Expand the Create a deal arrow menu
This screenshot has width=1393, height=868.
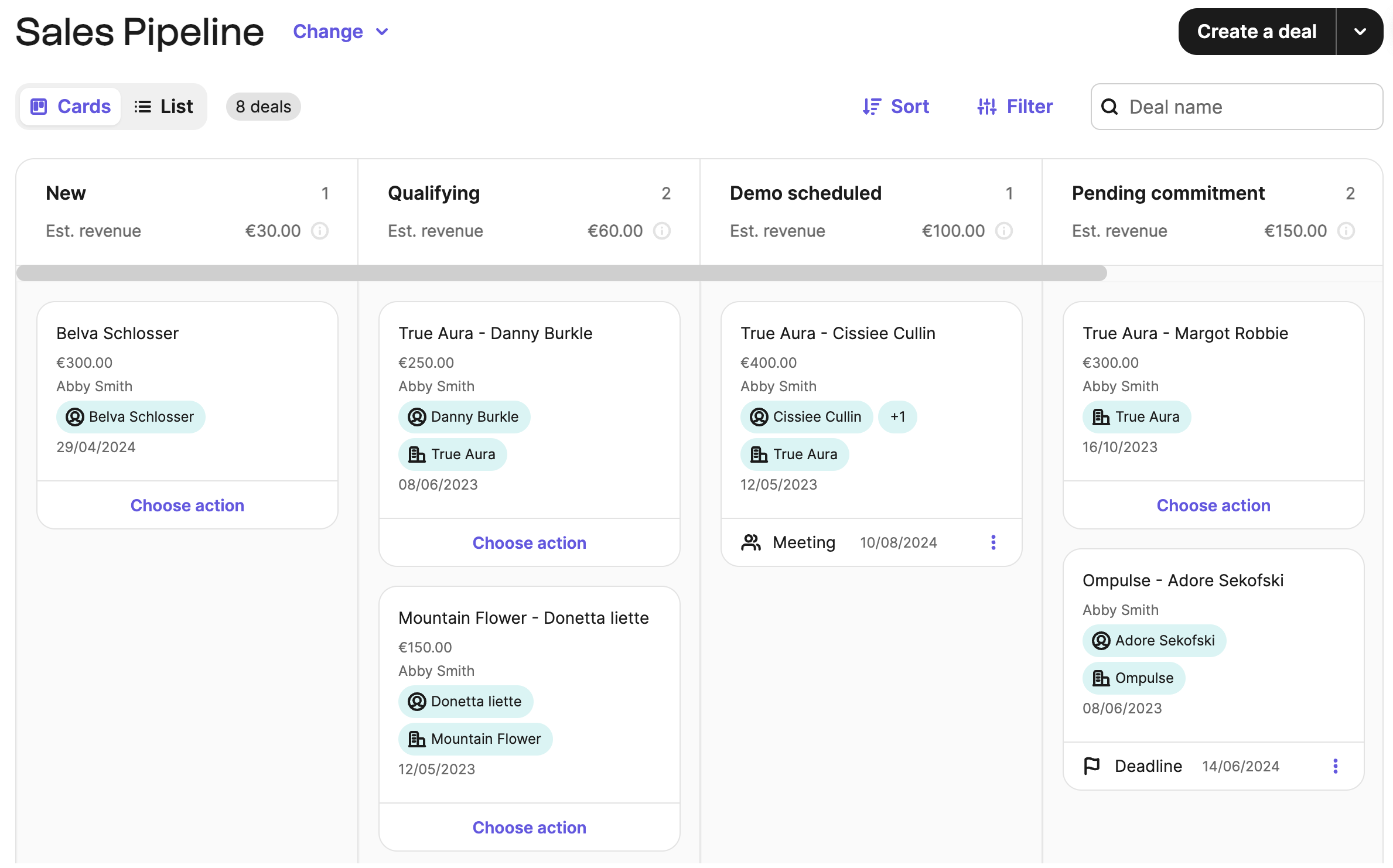click(1360, 32)
